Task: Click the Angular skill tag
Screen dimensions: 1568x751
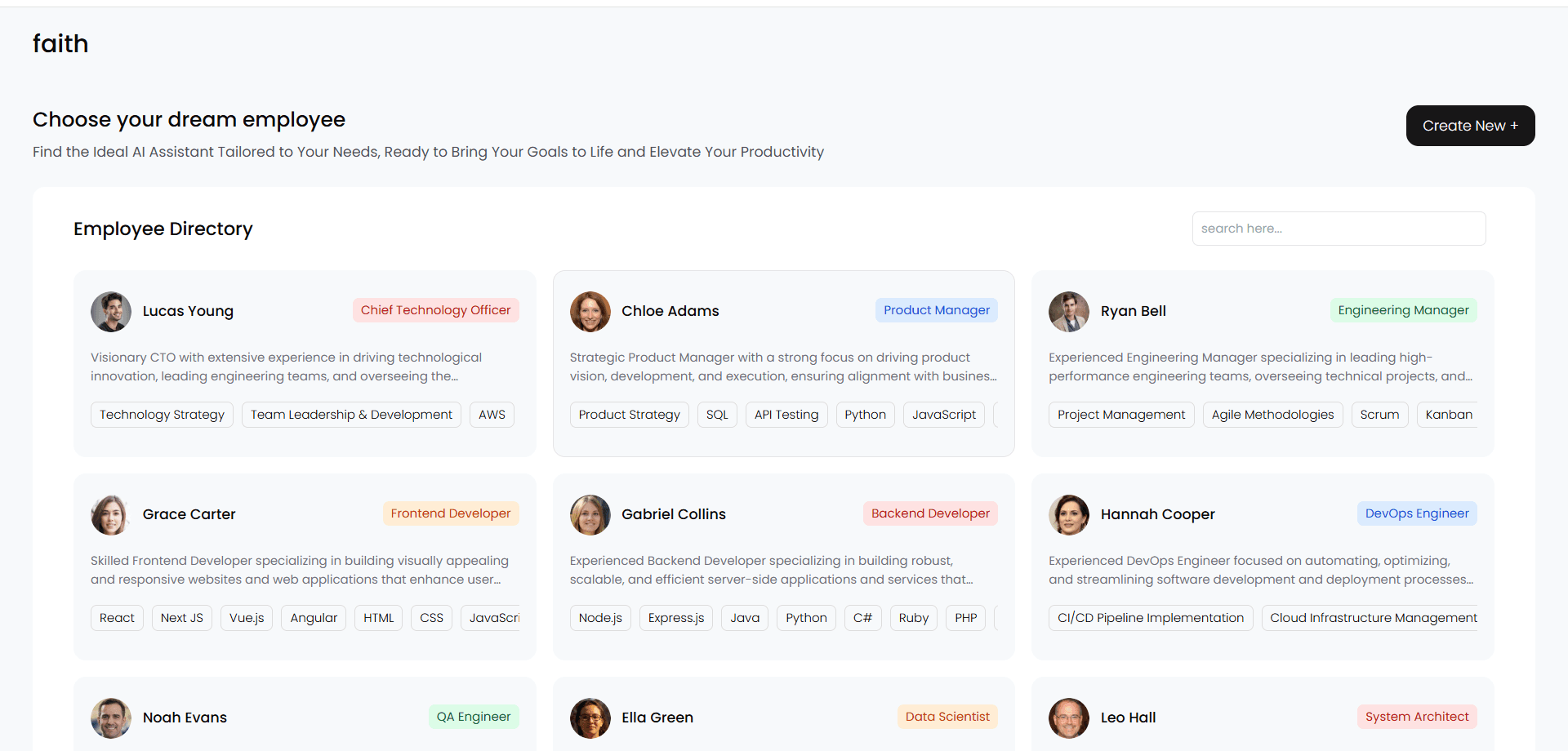Action: coord(314,618)
